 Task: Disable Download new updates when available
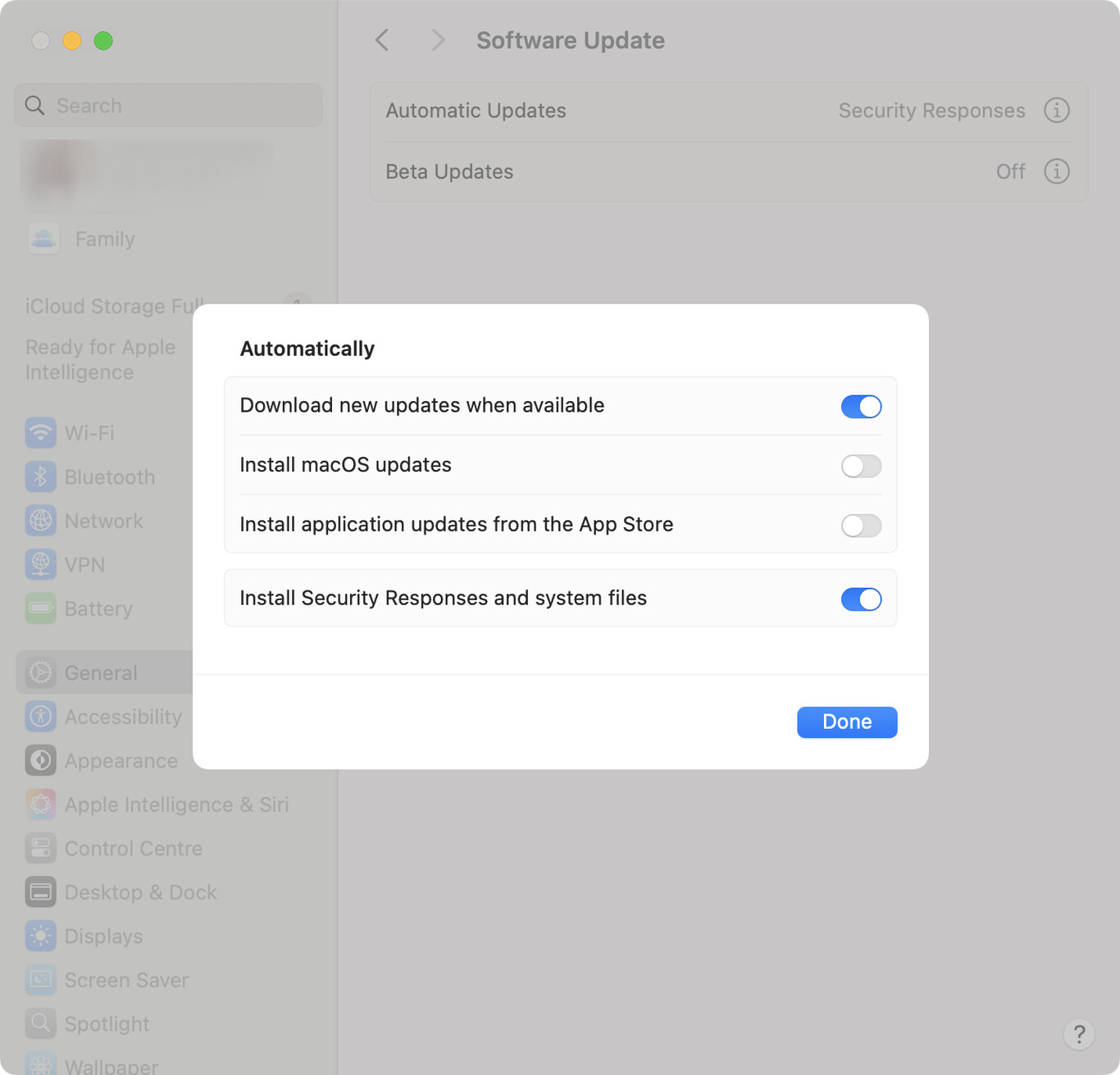coord(861,406)
